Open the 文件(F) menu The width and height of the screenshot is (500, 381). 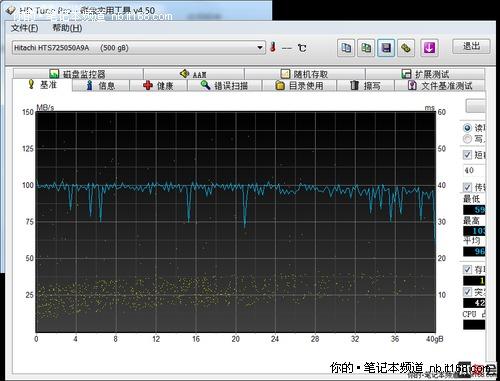pos(24,28)
